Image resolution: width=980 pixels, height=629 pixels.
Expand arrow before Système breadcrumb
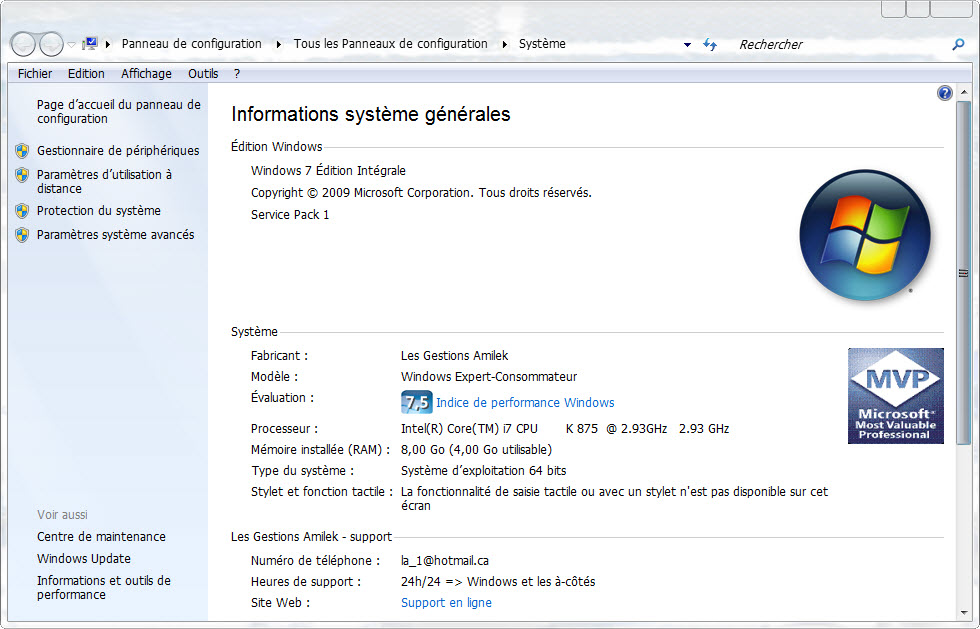pyautogui.click(x=504, y=44)
